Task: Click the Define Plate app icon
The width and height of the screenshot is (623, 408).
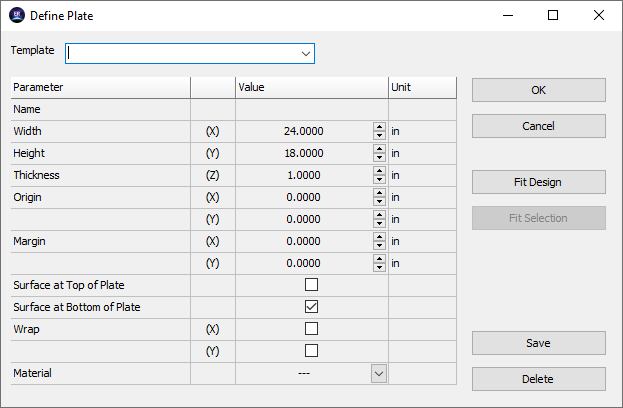Action: [x=17, y=16]
